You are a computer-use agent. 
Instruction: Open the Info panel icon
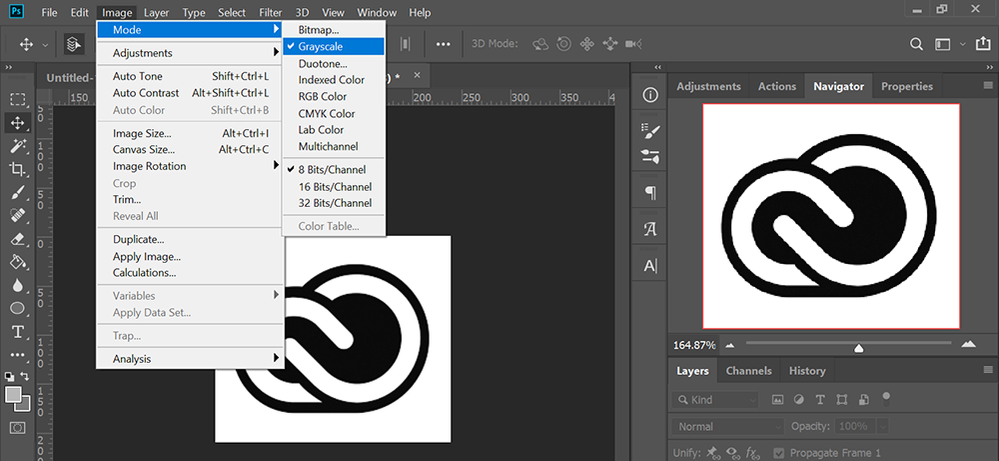coord(650,95)
